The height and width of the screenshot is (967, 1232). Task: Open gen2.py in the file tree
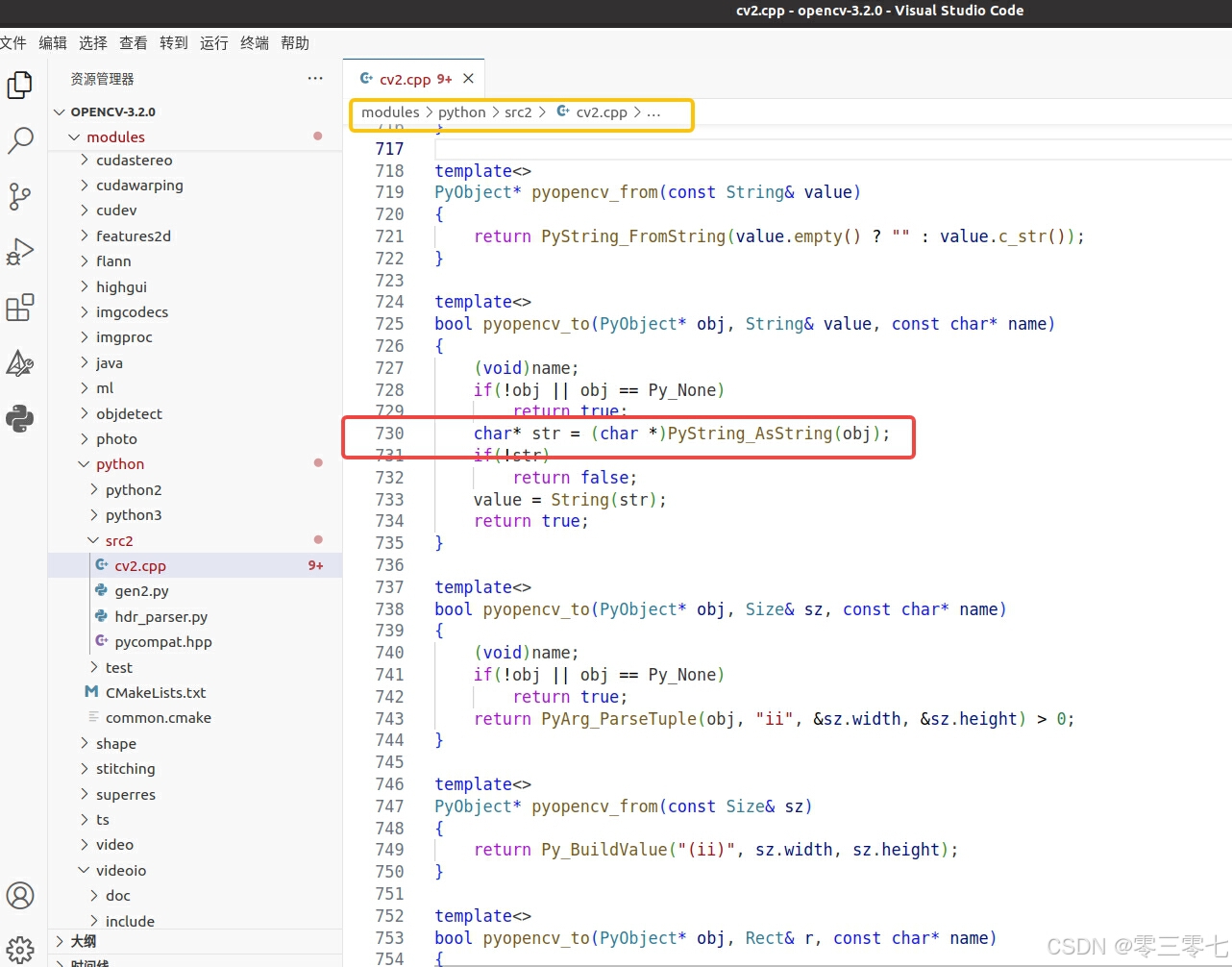point(195,591)
